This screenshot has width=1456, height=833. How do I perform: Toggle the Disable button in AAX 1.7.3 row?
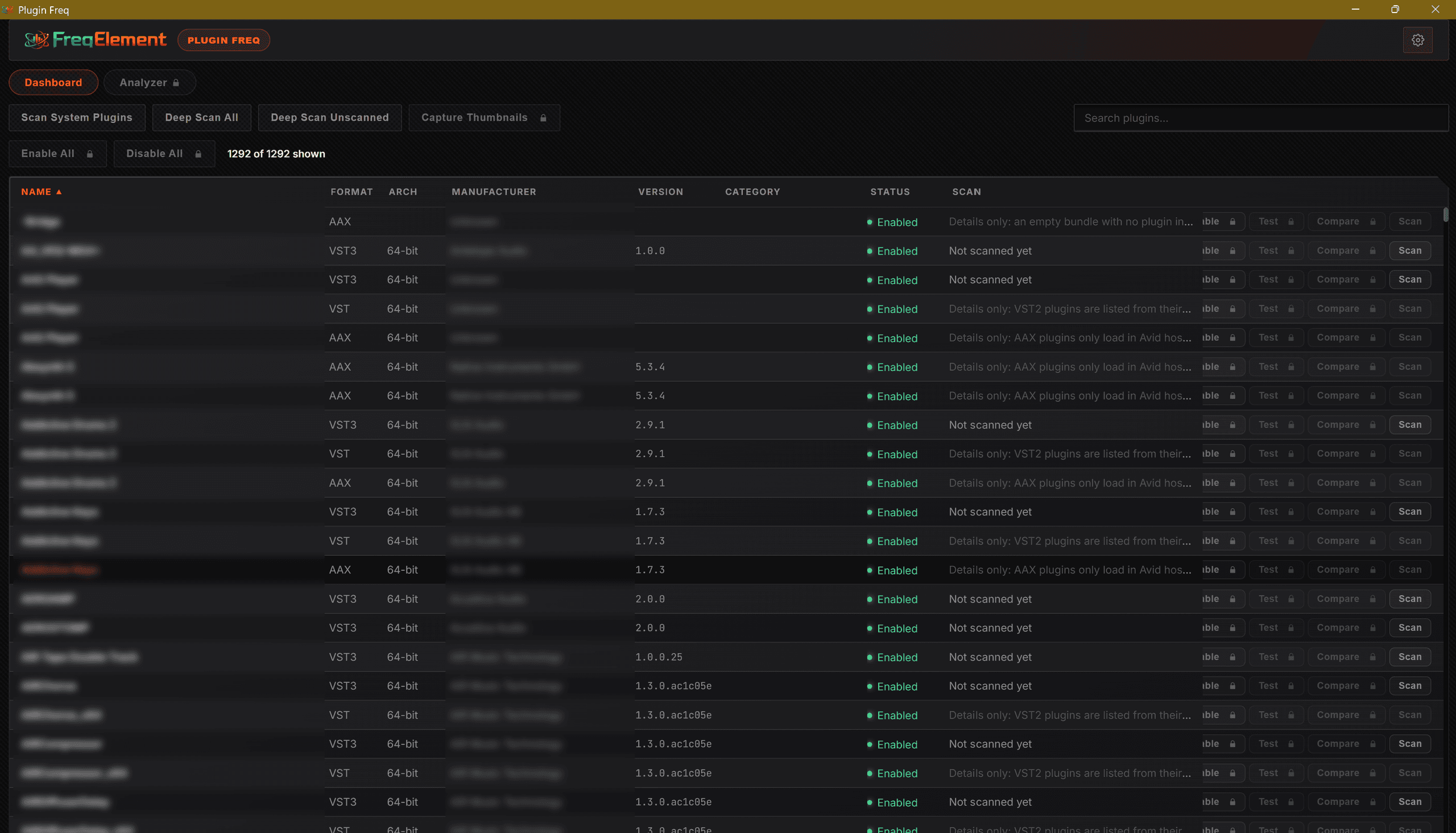(x=1223, y=570)
